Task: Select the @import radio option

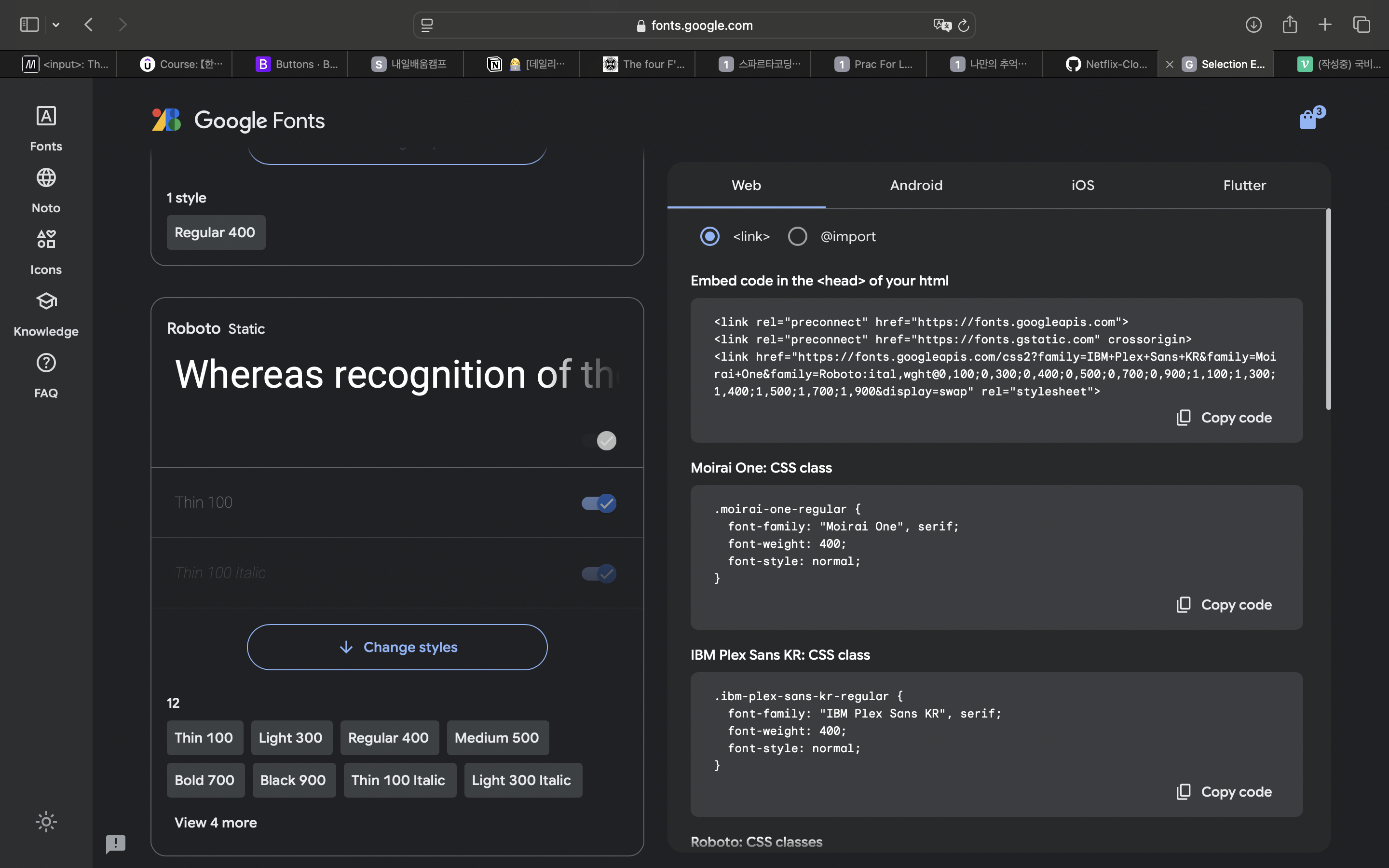Action: click(x=798, y=236)
